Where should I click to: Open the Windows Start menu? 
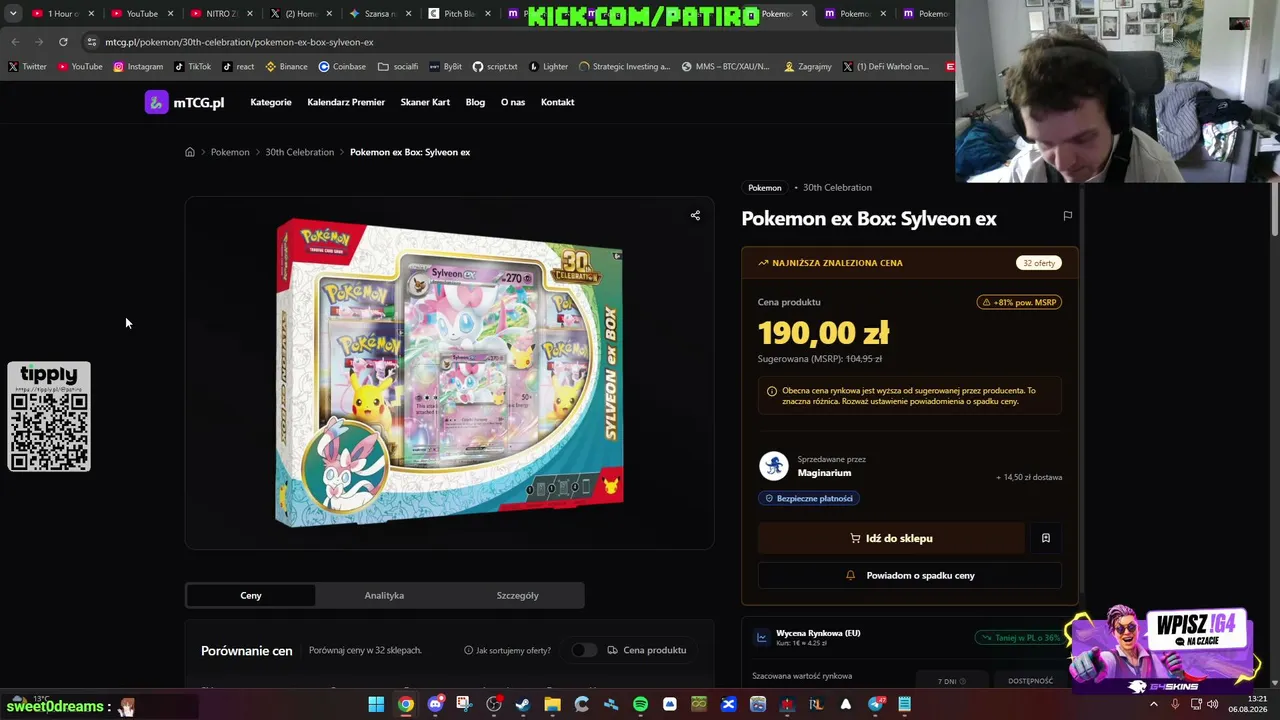tap(376, 705)
